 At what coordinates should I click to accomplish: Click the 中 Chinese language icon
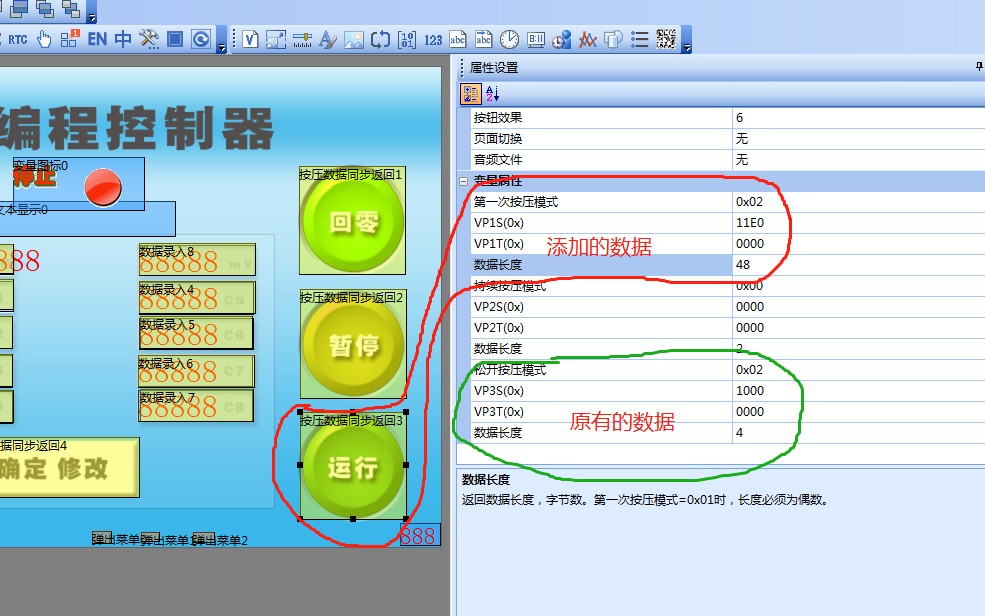(123, 40)
